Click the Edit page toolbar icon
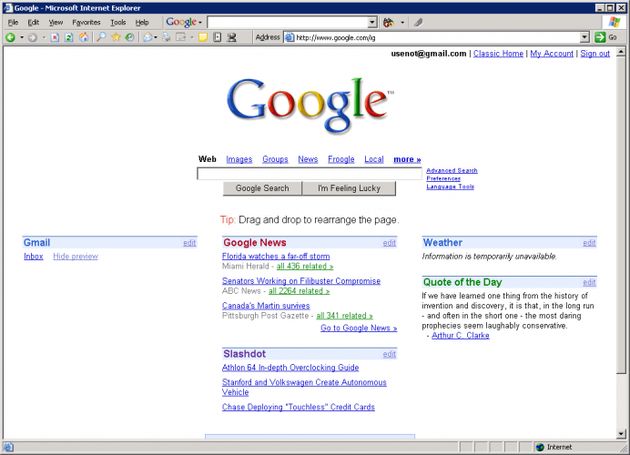This screenshot has width=630, height=455. [x=181, y=37]
